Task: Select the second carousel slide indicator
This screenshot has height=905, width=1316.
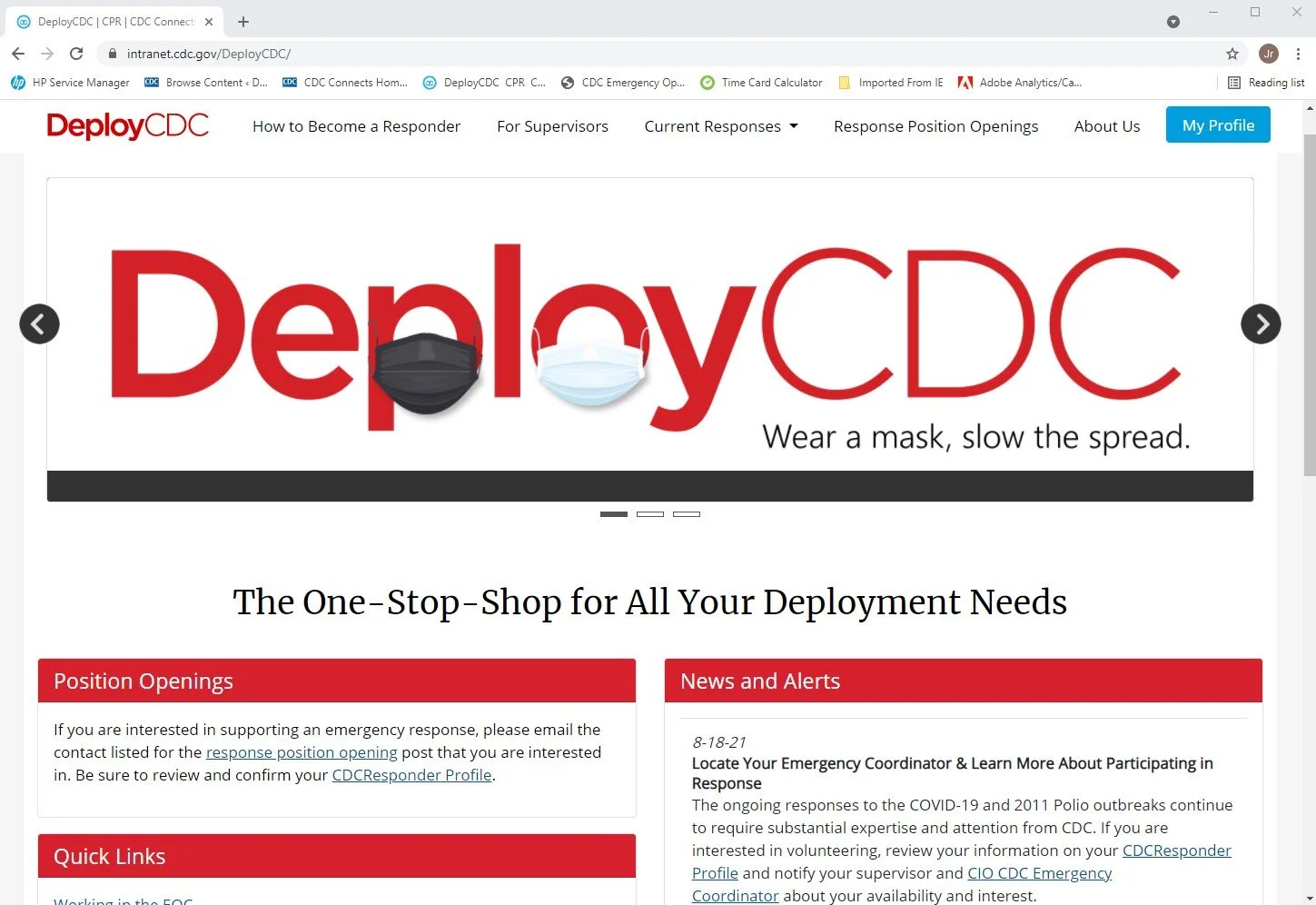Action: (x=650, y=514)
